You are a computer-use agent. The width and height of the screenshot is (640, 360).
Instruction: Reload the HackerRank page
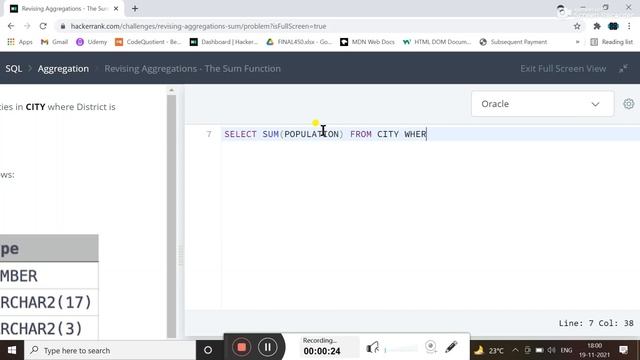pos(43,26)
